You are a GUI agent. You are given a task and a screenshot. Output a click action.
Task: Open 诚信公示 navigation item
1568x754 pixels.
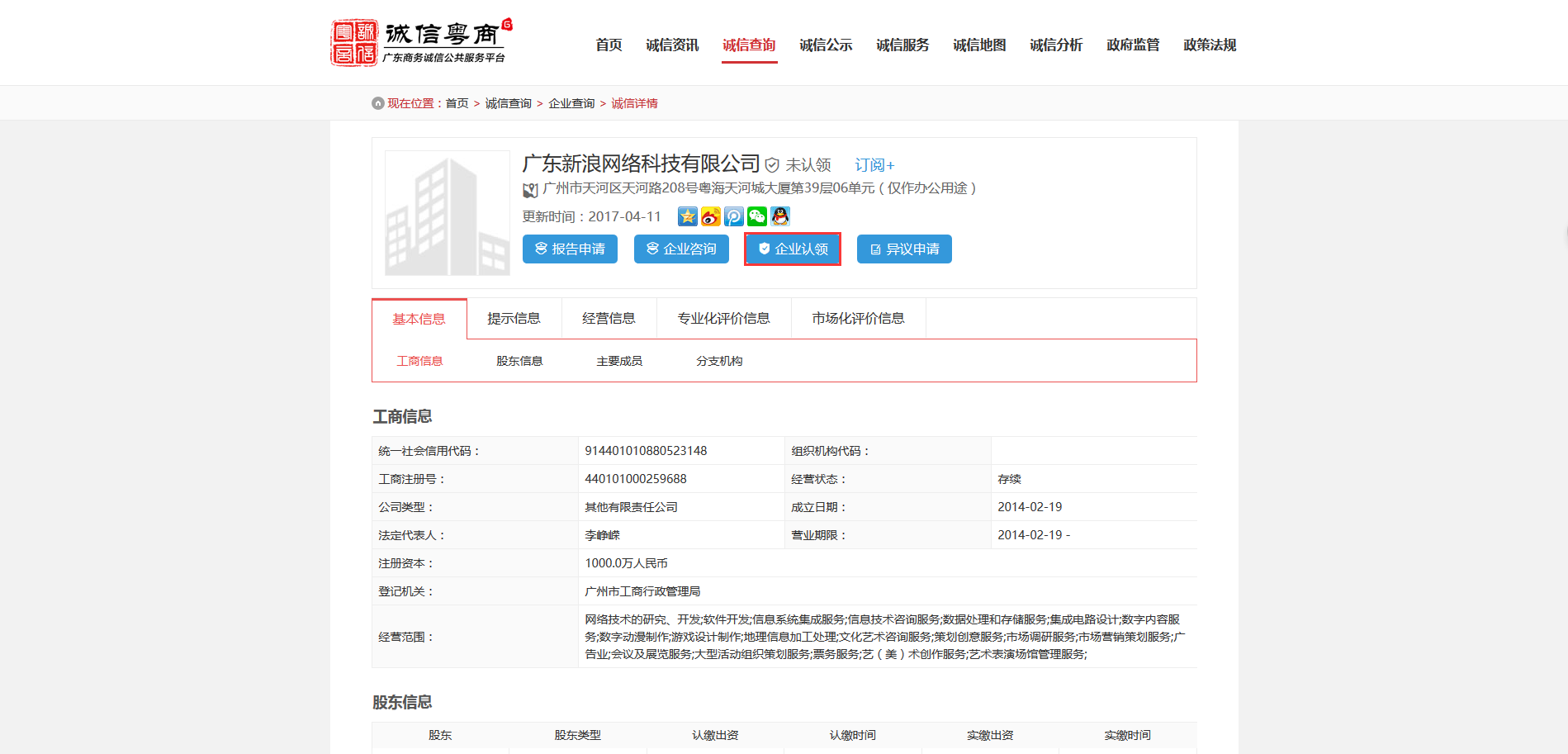[826, 45]
